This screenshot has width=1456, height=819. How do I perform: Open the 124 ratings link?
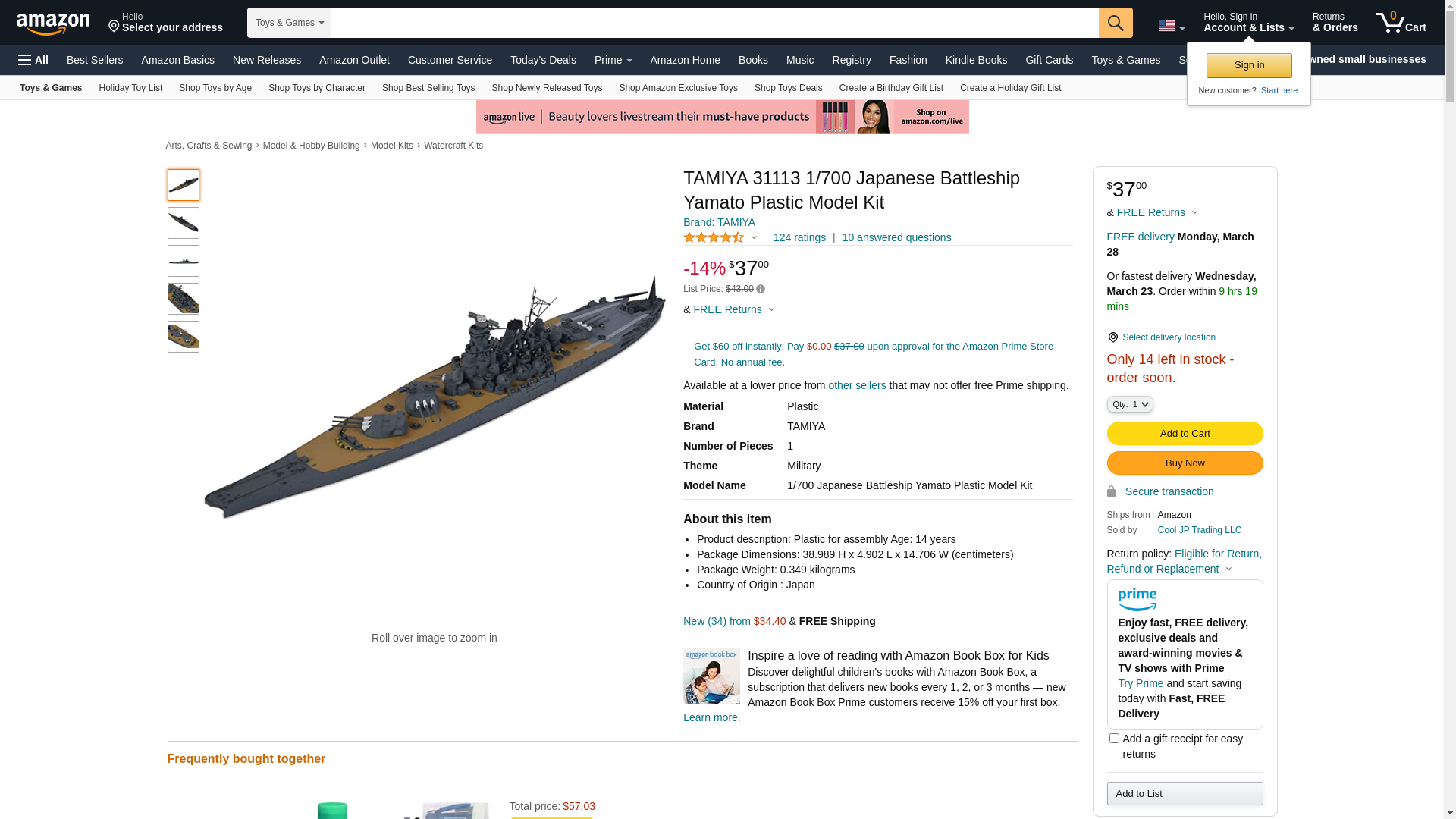point(799,237)
